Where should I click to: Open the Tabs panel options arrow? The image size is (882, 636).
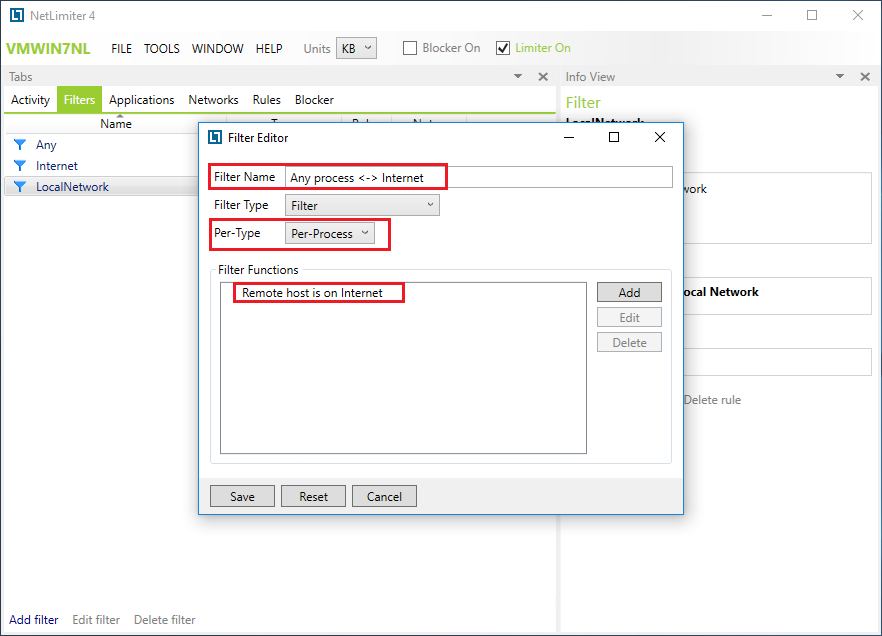[518, 77]
